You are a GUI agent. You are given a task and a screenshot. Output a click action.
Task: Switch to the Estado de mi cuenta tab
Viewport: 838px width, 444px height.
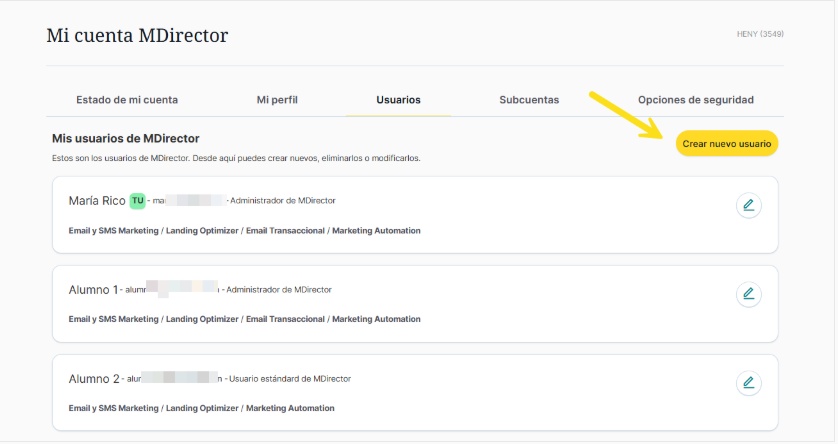click(127, 100)
